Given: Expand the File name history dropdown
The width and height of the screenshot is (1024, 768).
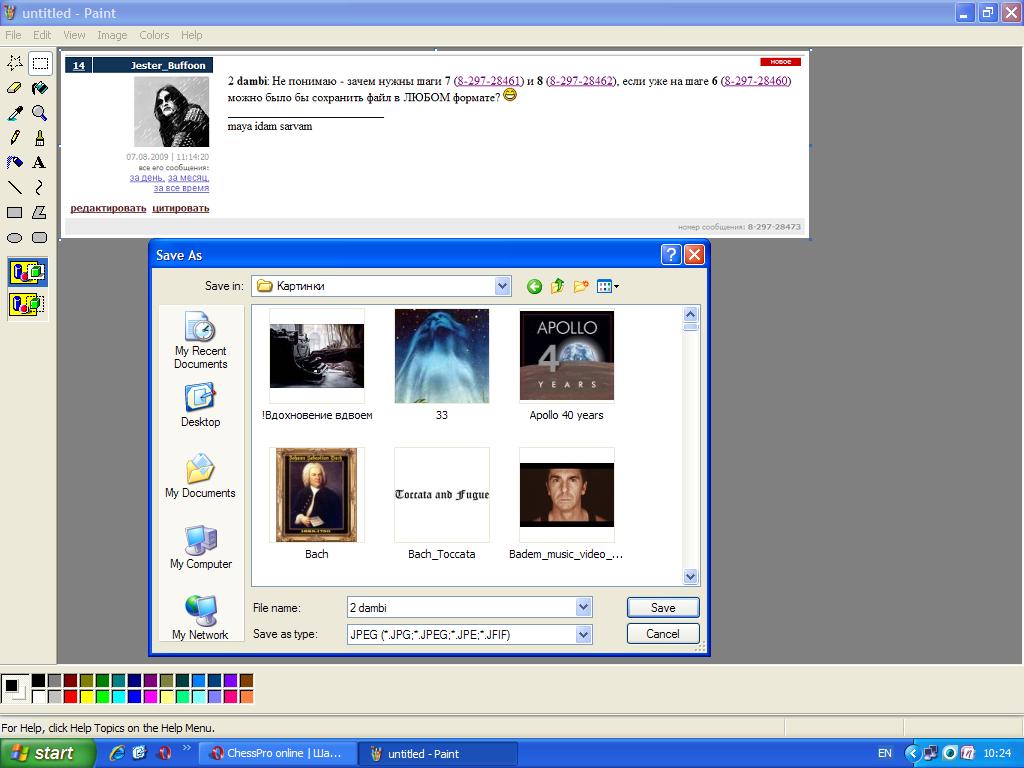Looking at the screenshot, I should (x=583, y=607).
